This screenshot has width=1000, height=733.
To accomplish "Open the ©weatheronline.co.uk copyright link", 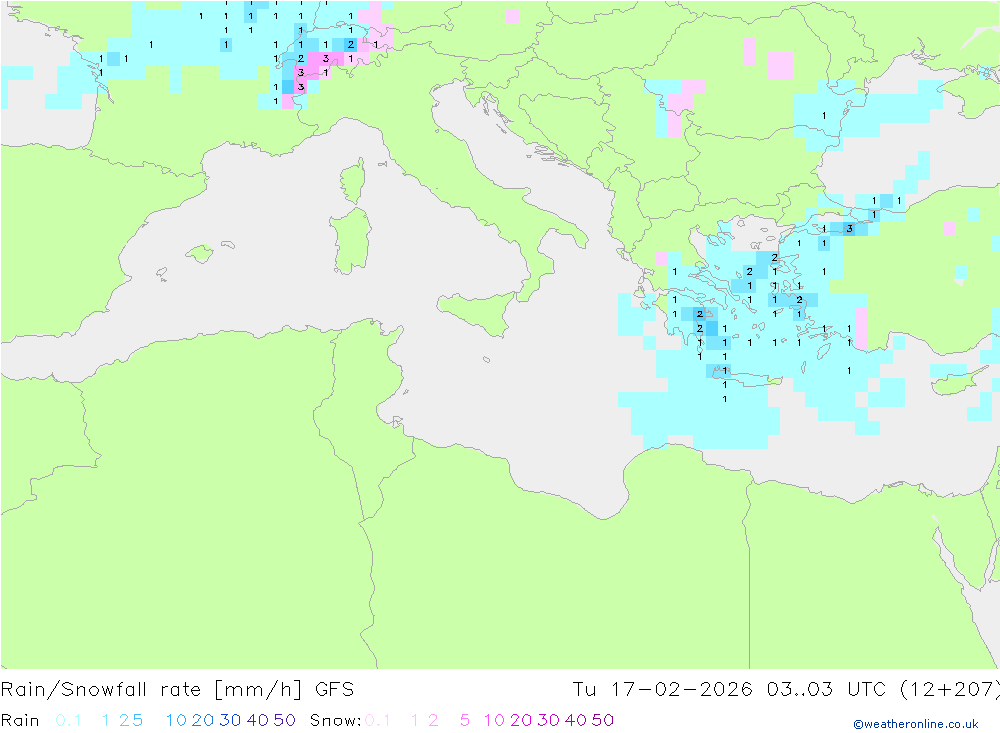I will tap(916, 724).
